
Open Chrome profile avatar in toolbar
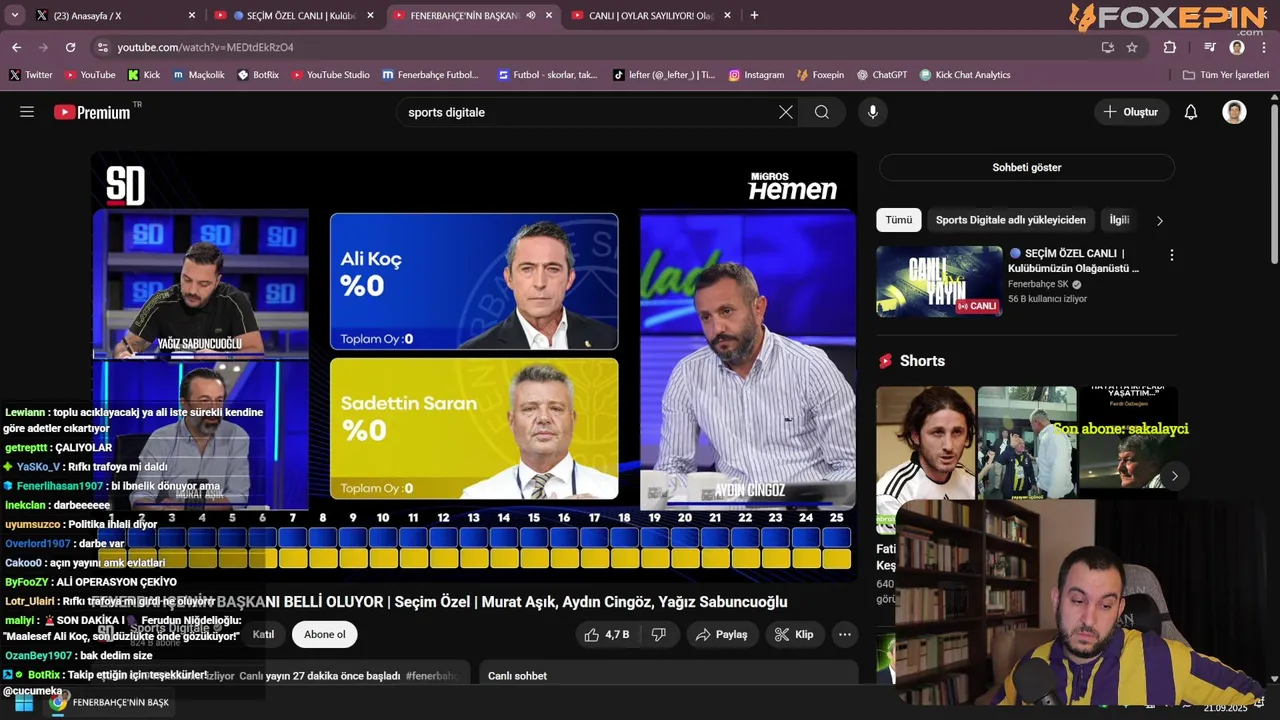pos(1237,47)
